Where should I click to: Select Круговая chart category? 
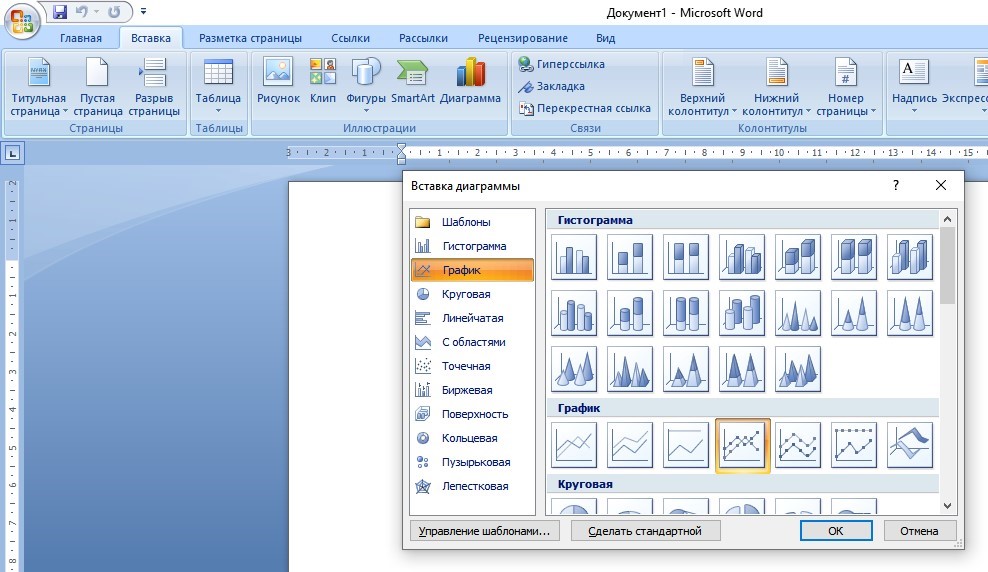(472, 294)
